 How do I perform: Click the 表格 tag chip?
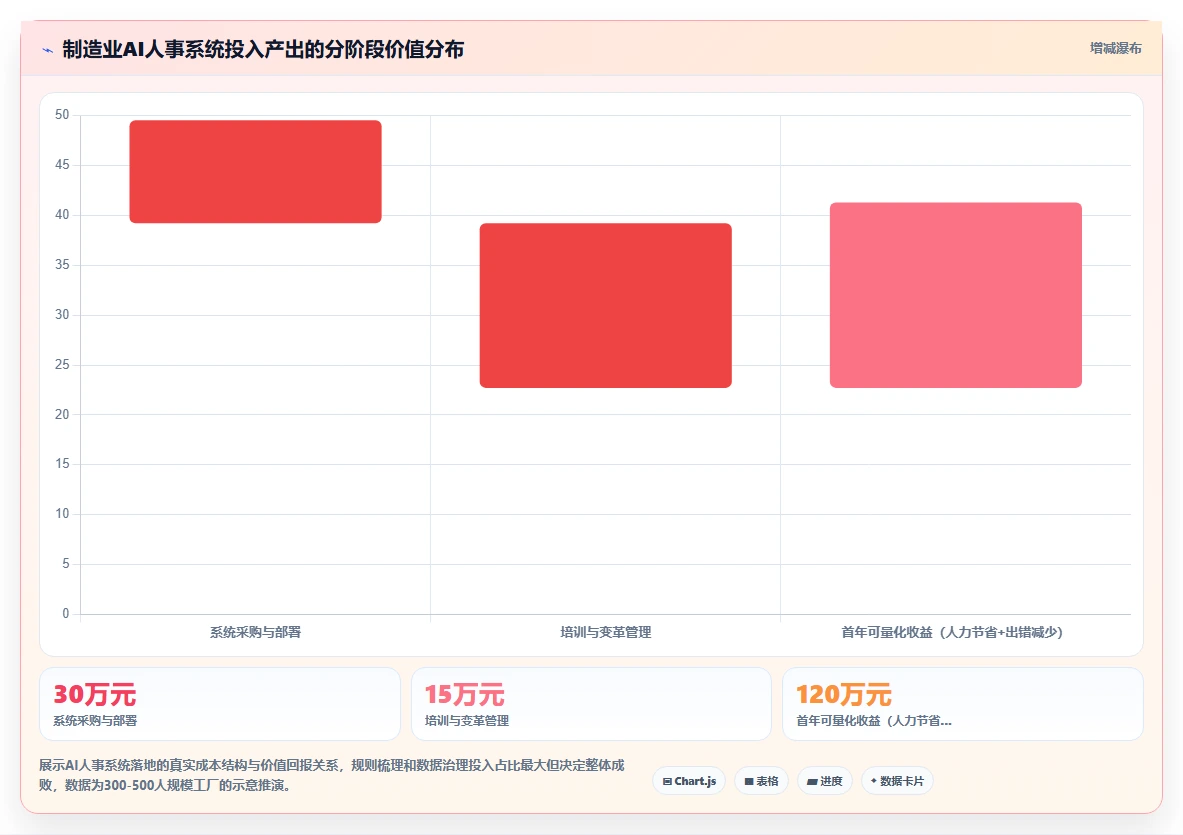[x=761, y=781]
